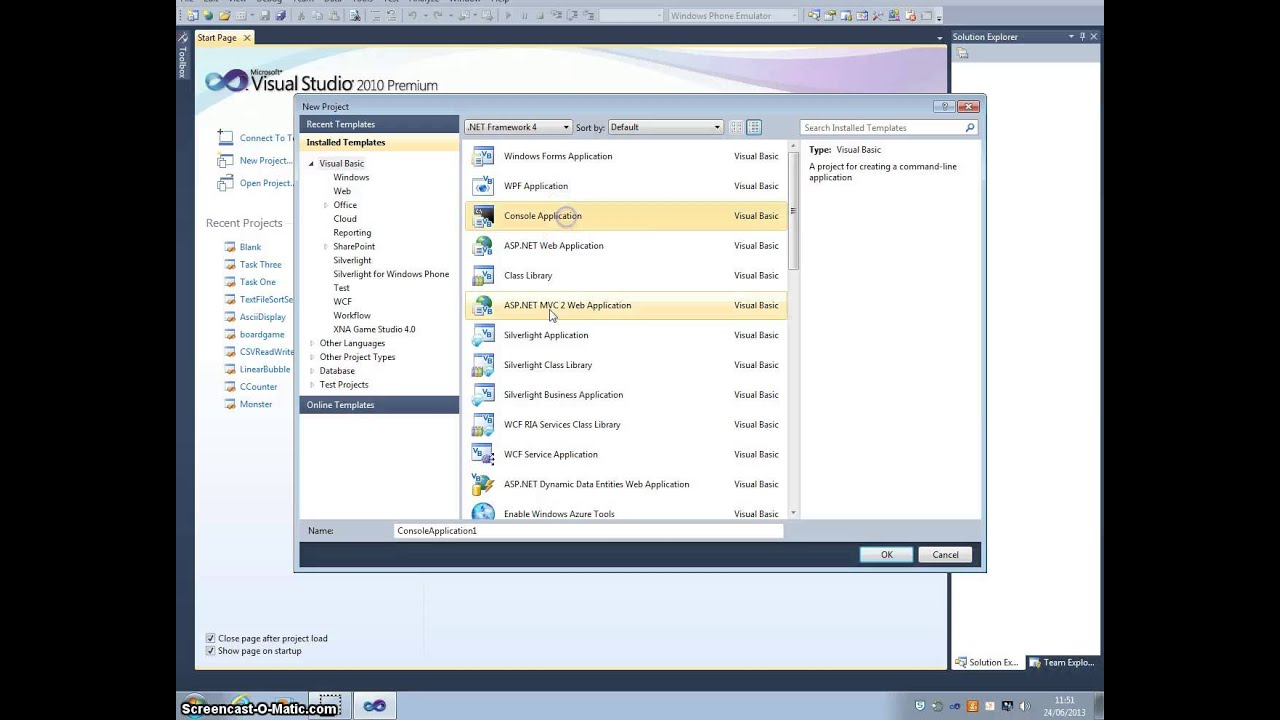Click the Console Application template icon
1280x720 pixels.
coord(483,216)
